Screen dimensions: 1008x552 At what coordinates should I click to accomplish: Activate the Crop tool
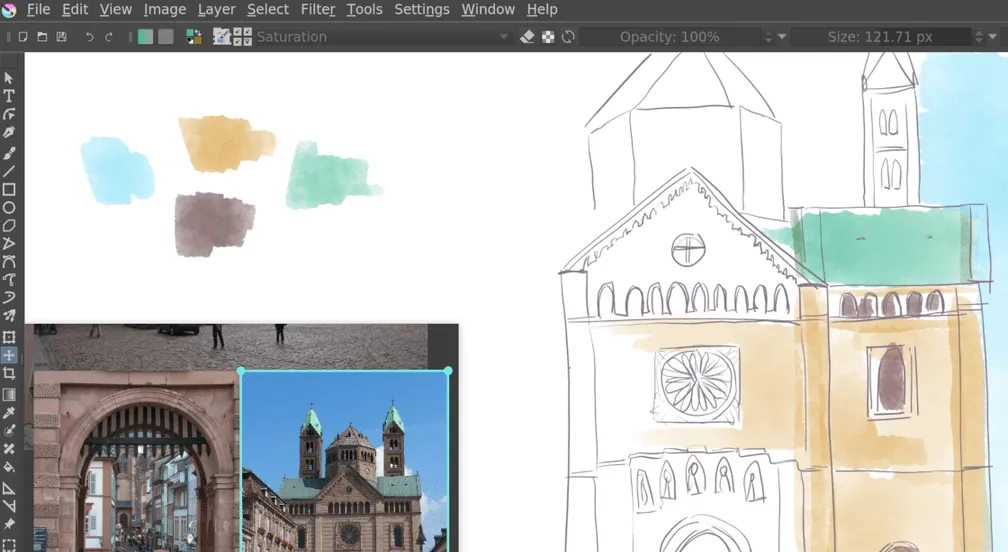point(9,373)
